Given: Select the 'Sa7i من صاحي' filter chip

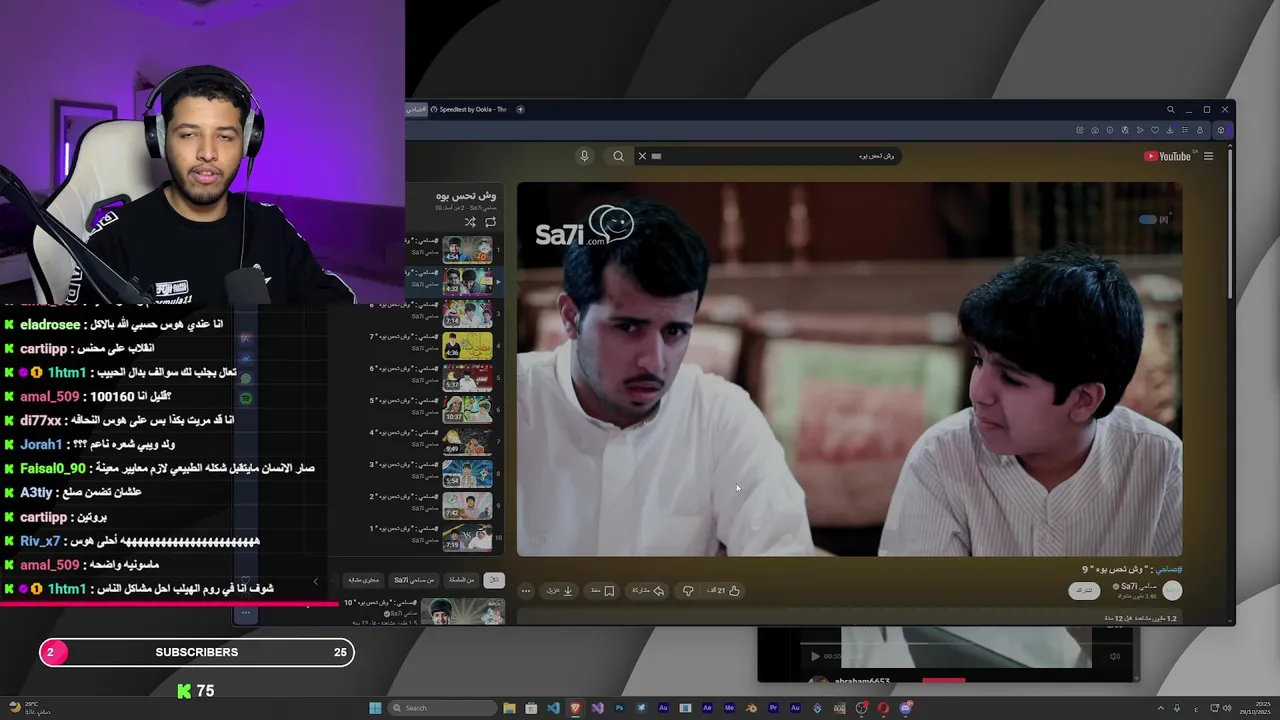Looking at the screenshot, I should (x=413, y=580).
